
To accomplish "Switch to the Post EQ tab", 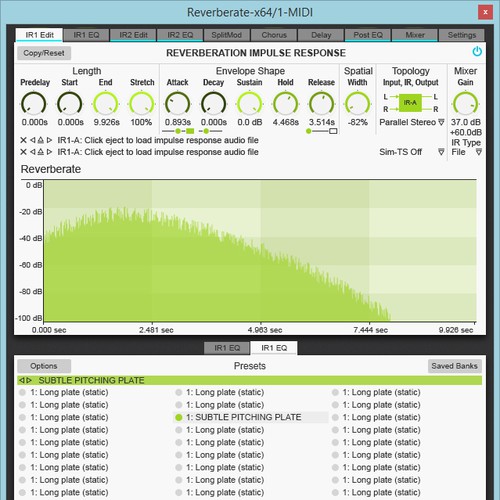I will point(368,35).
